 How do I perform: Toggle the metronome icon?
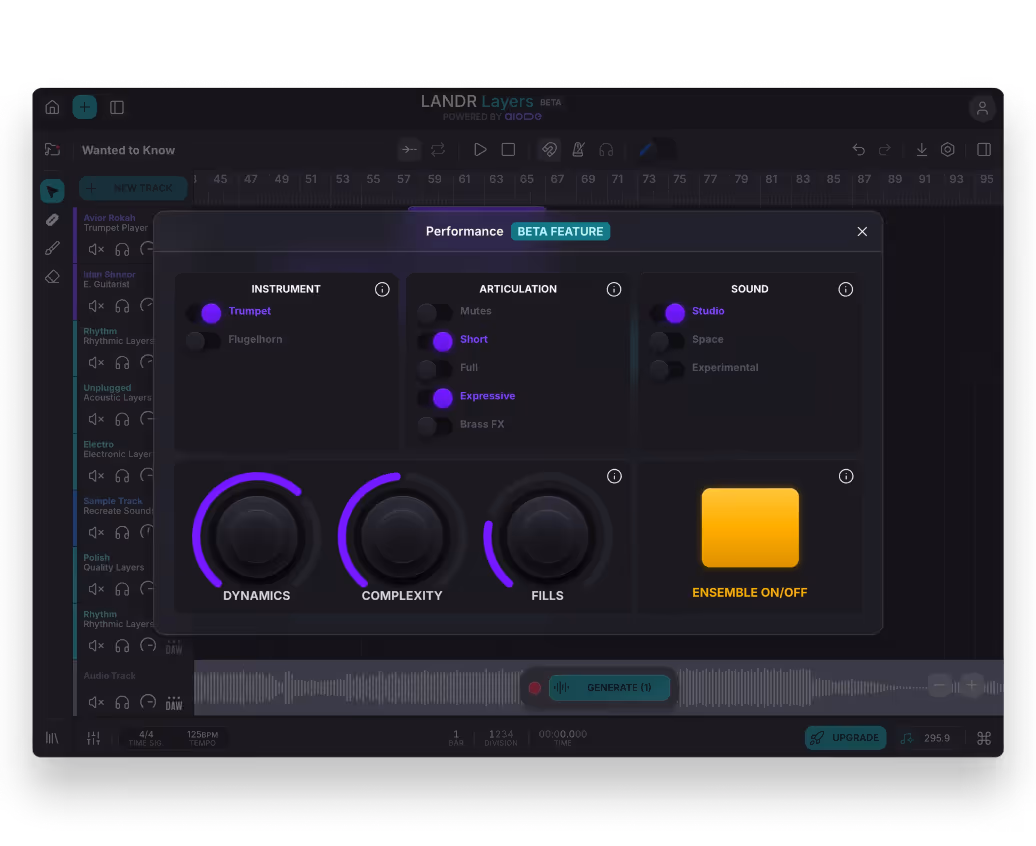tap(578, 149)
